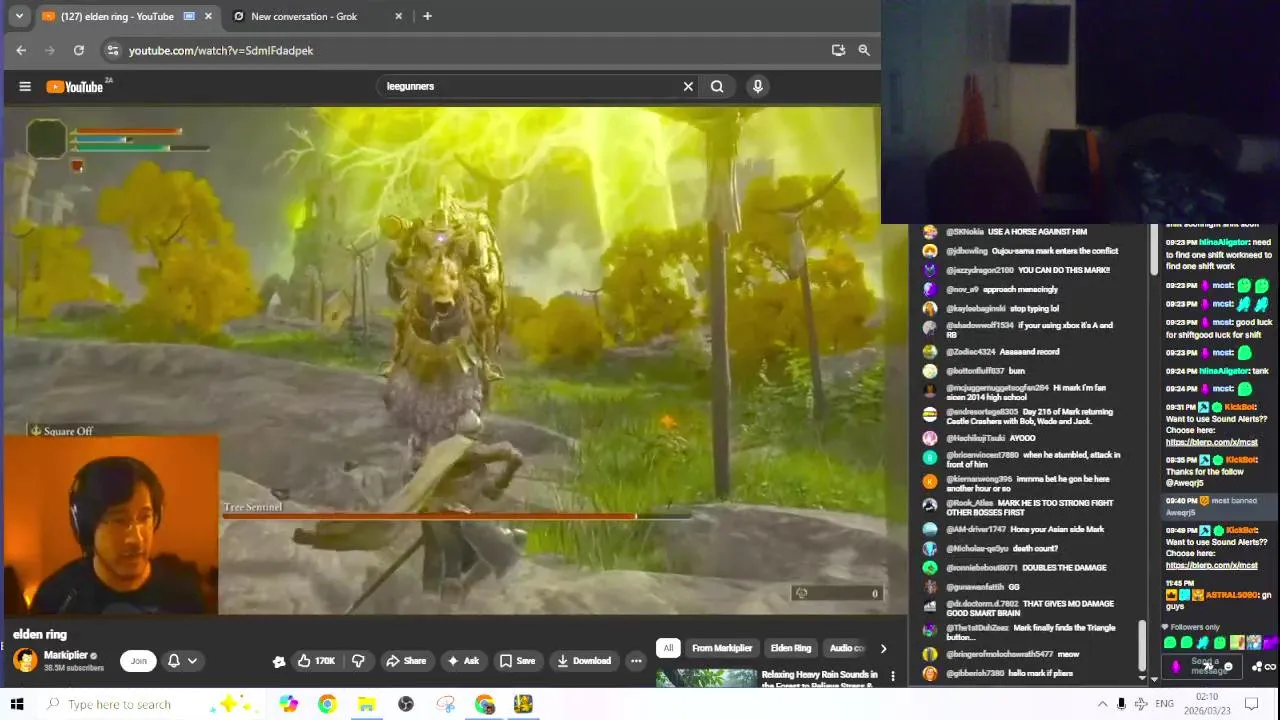Select the Elden Ring chip
1280x720 pixels.
[x=791, y=648]
